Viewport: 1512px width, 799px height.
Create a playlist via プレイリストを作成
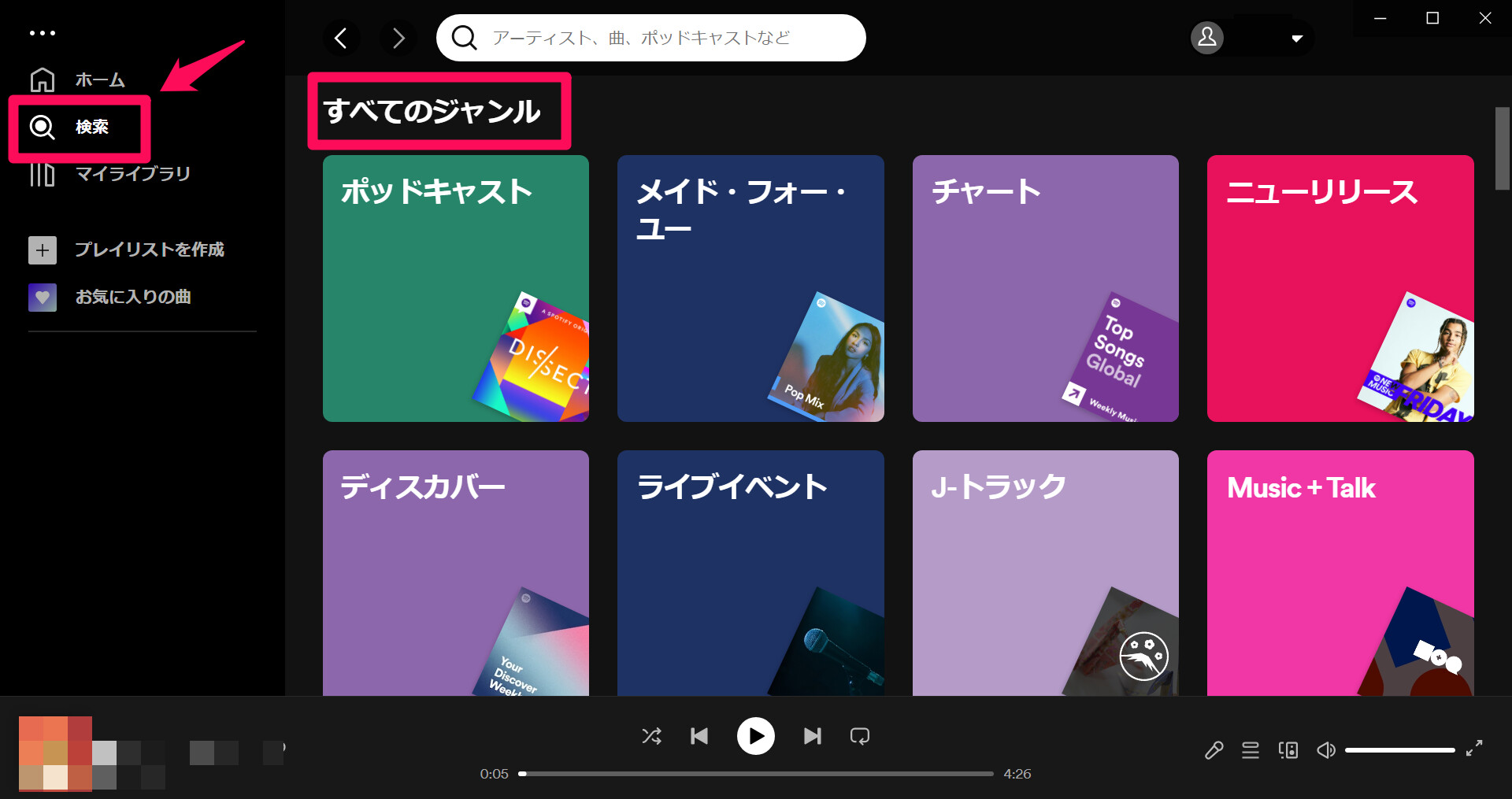(x=150, y=250)
